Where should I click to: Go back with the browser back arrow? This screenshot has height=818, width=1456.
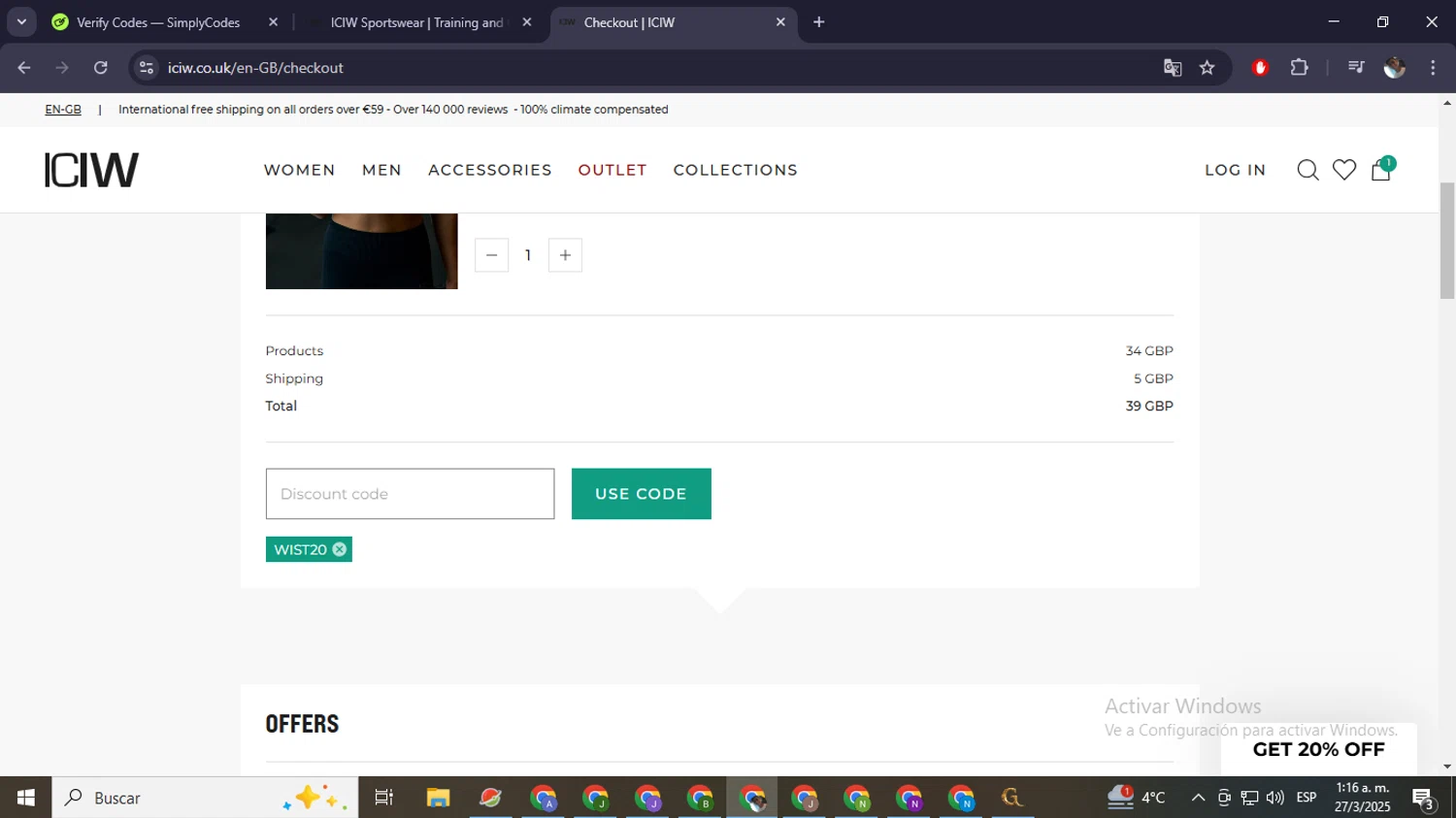pyautogui.click(x=24, y=68)
